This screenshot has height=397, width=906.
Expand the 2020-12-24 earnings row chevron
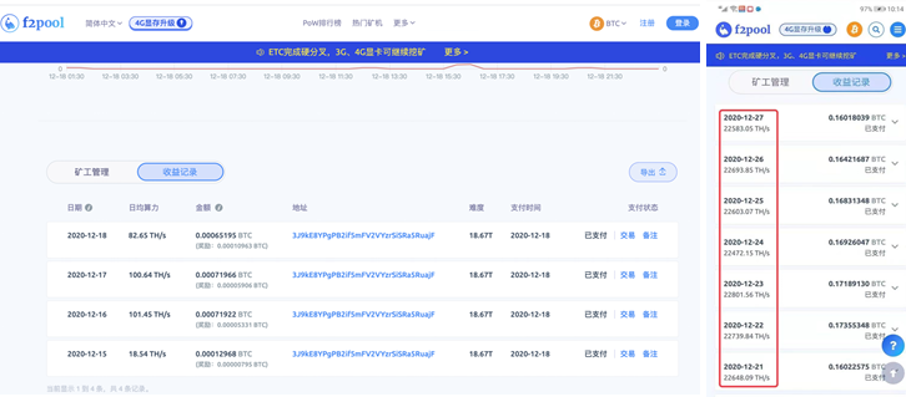point(895,247)
